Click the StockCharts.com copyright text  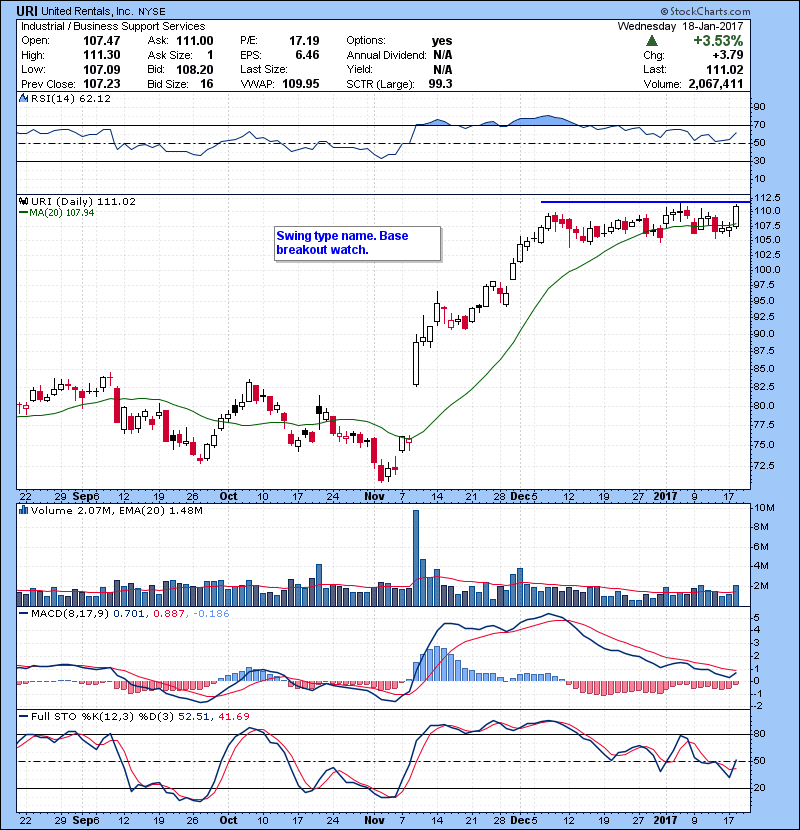[705, 11]
